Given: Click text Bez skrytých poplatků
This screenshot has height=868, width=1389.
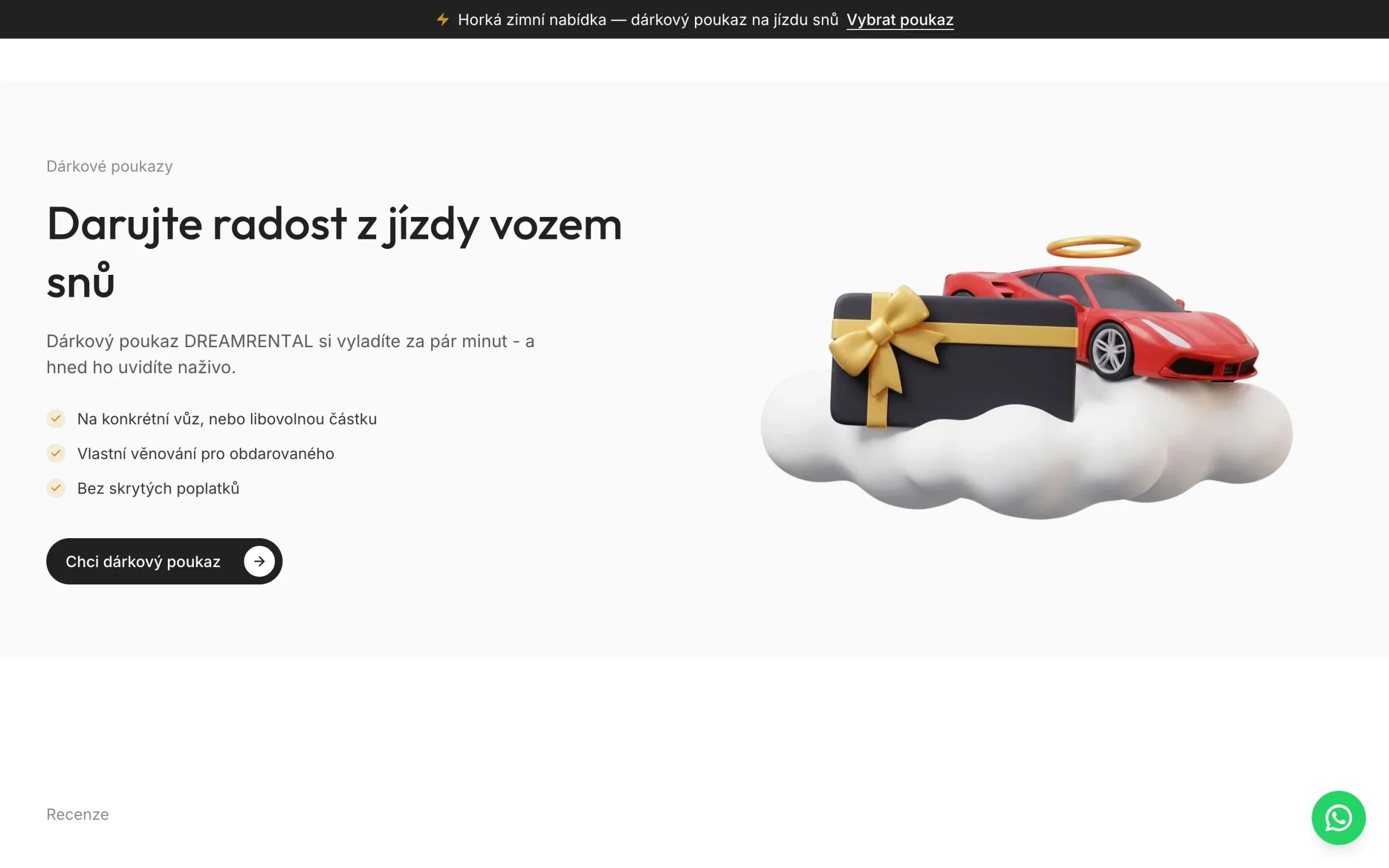Looking at the screenshot, I should 158,488.
